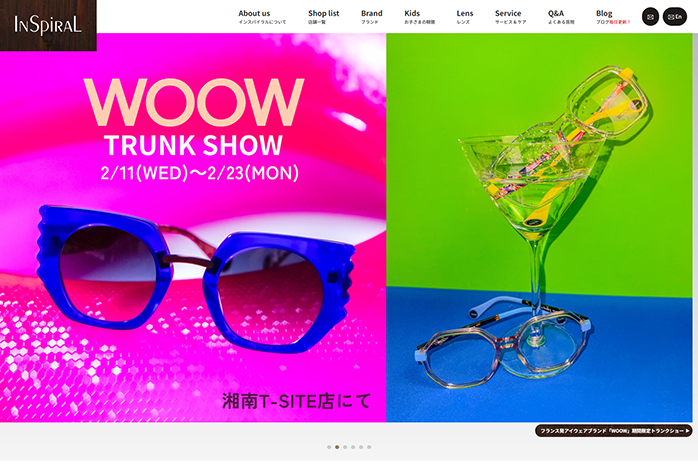Click the martini glass eyewear image
This screenshot has width=698, height=468.
coord(540,230)
